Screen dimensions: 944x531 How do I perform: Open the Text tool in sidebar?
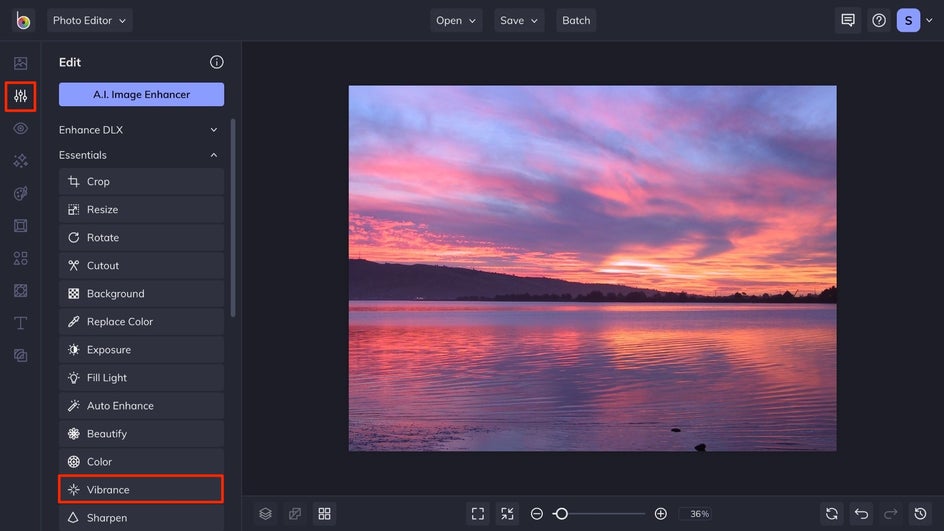tap(20, 323)
